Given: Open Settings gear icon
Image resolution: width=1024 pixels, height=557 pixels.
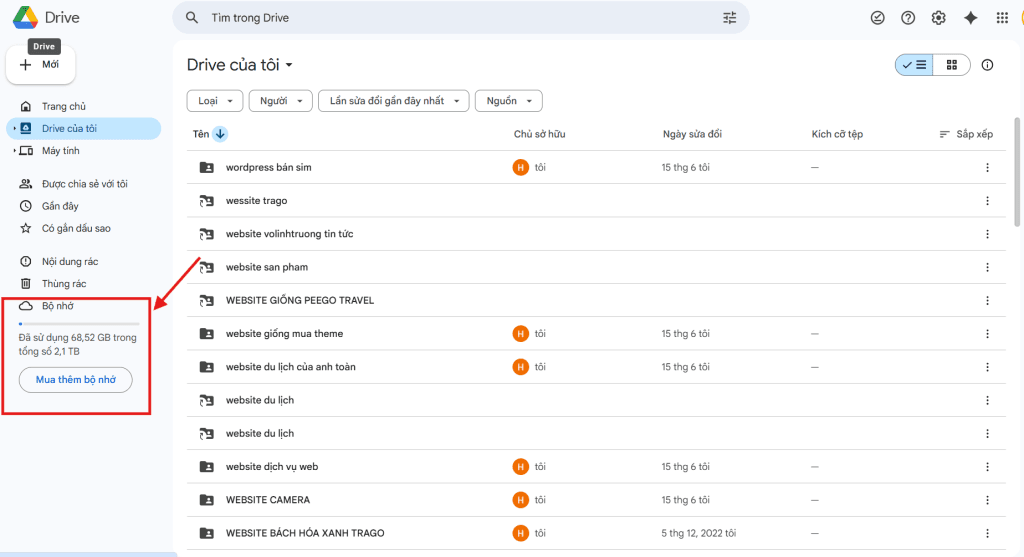Looking at the screenshot, I should pyautogui.click(x=938, y=18).
